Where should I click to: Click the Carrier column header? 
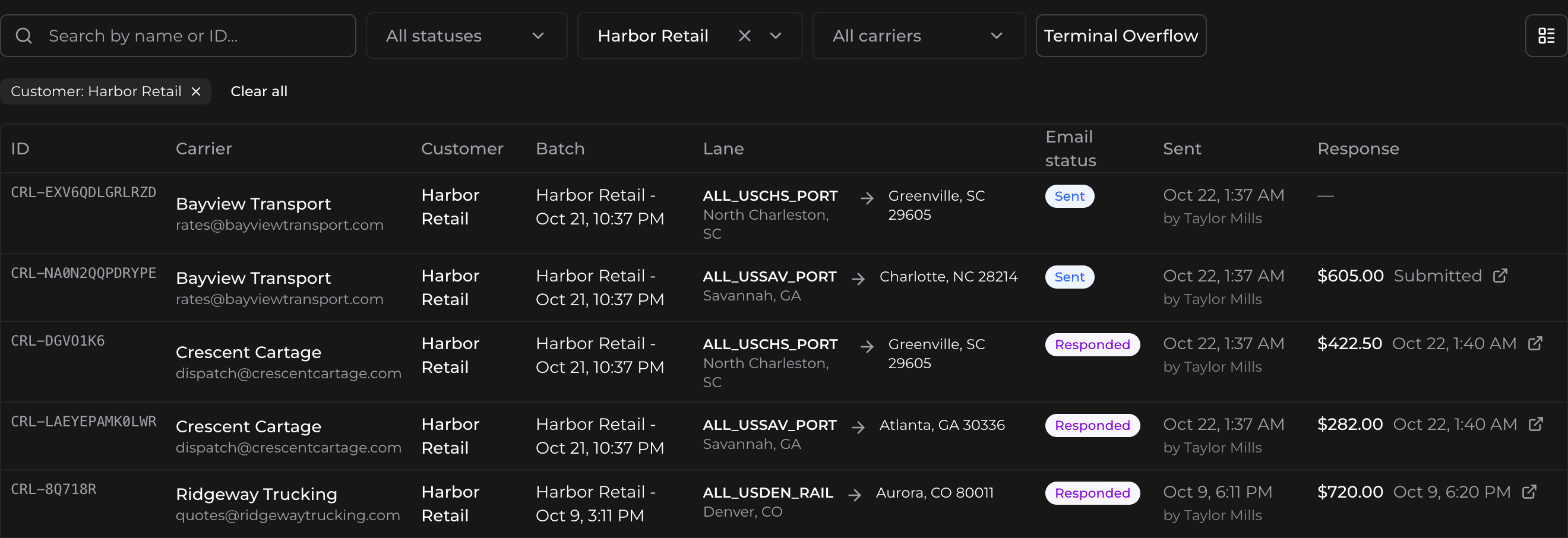coord(204,148)
